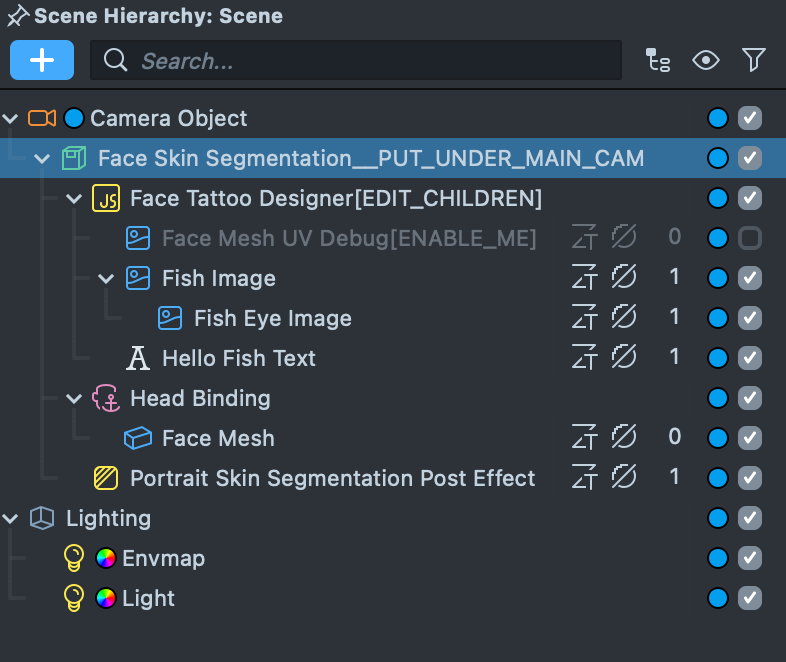The width and height of the screenshot is (786, 662).
Task: Click the Envmap light bulb icon
Action: pos(73,558)
